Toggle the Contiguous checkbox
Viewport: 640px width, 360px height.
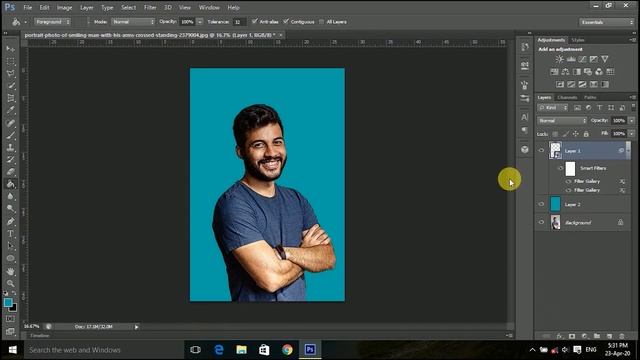pyautogui.click(x=286, y=21)
